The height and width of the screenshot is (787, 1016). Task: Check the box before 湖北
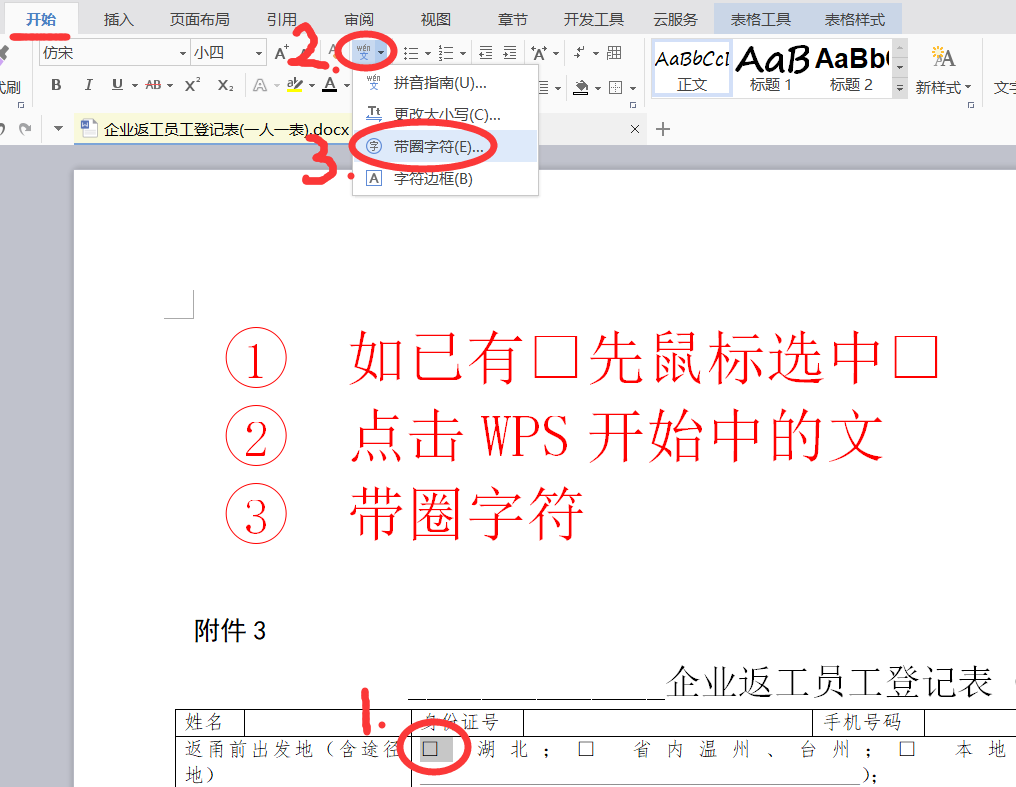(x=430, y=749)
